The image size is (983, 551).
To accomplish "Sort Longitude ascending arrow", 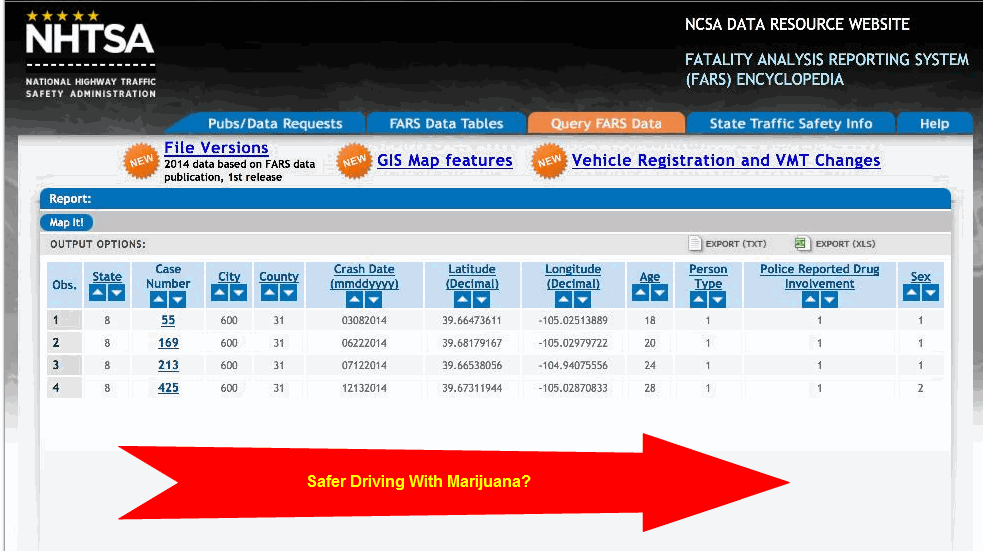I will click(x=564, y=300).
